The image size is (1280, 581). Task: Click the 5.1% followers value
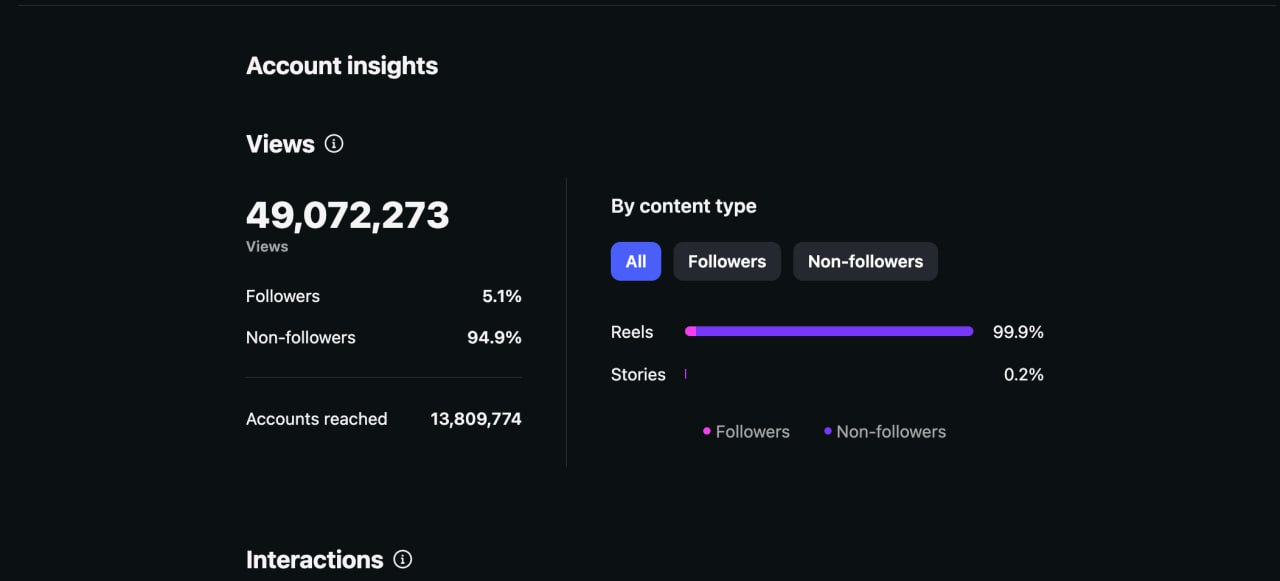[502, 296]
